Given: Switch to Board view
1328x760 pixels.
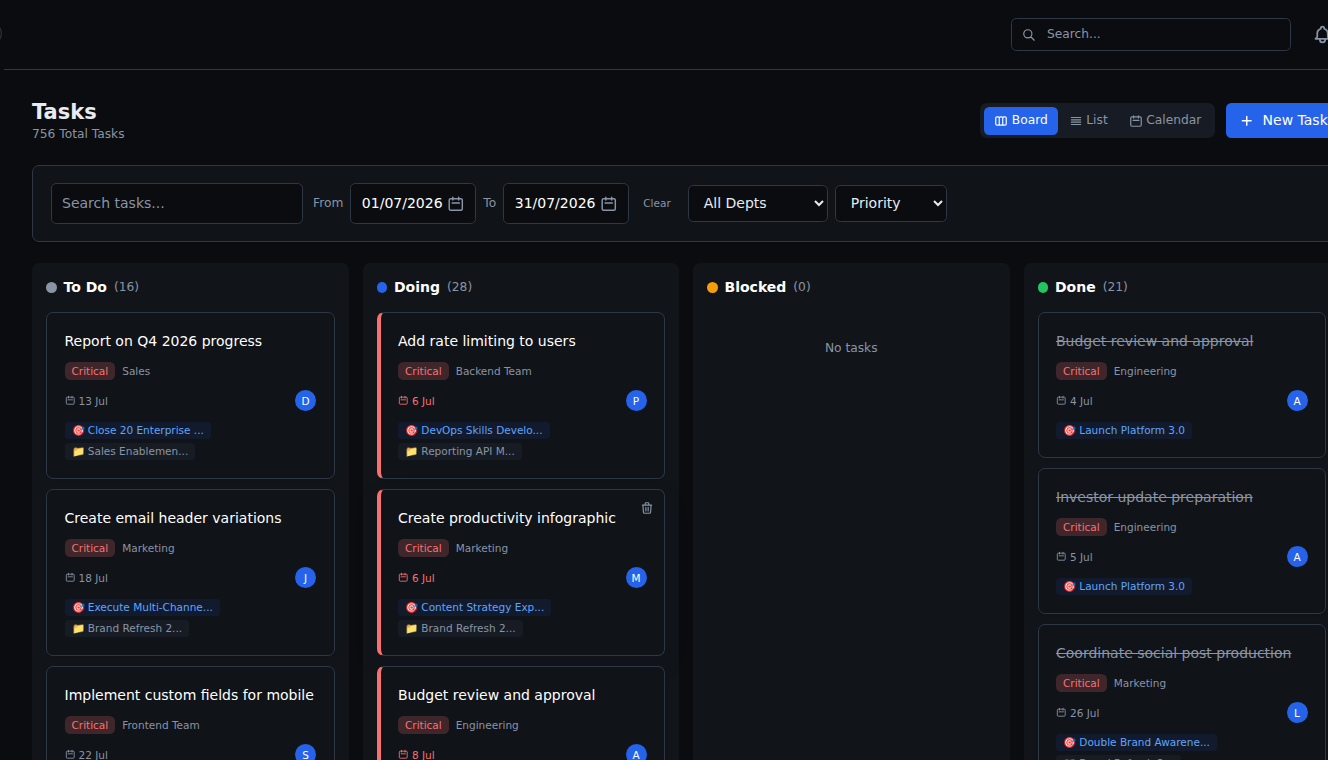Looking at the screenshot, I should point(1021,120).
